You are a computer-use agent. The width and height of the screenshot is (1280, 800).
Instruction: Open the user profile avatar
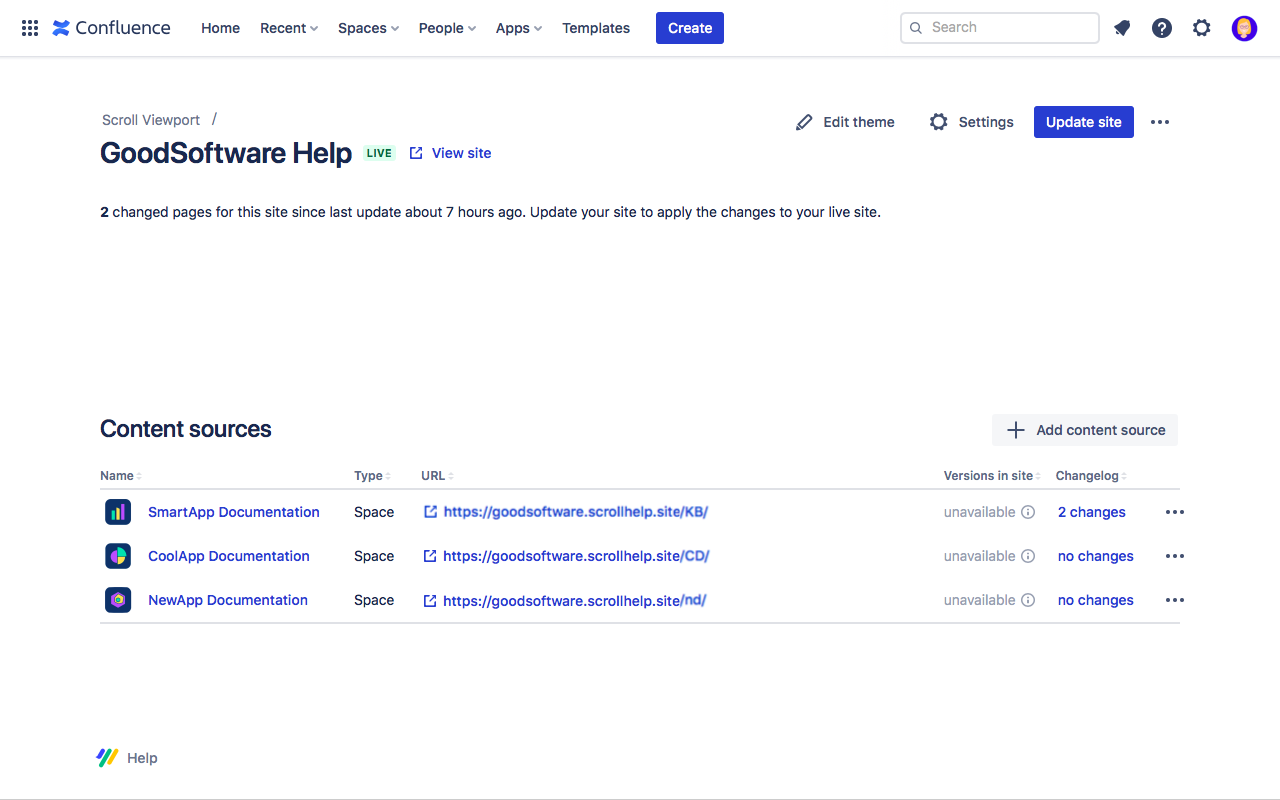point(1244,28)
